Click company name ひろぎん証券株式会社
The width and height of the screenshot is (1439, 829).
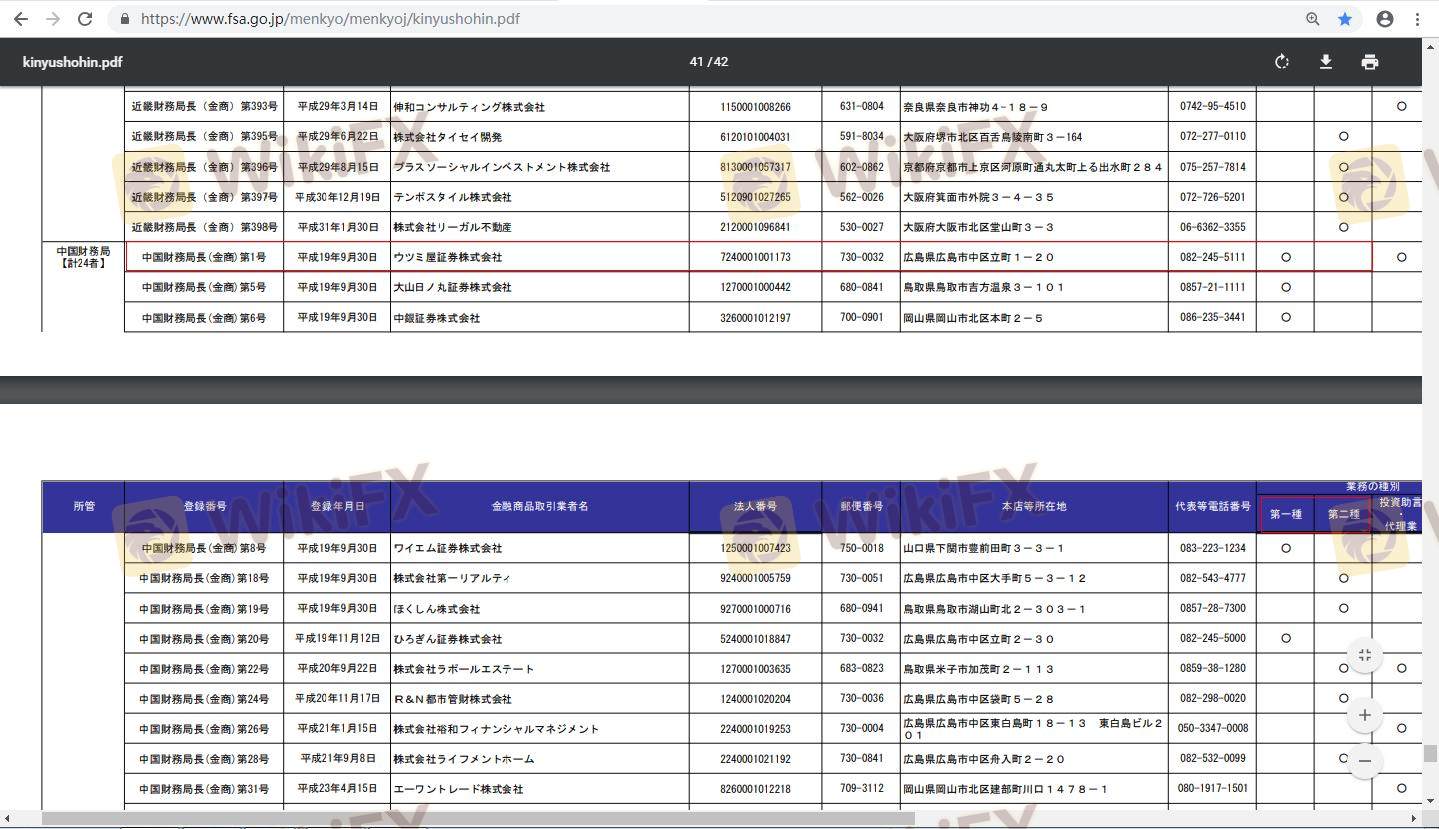(x=448, y=639)
